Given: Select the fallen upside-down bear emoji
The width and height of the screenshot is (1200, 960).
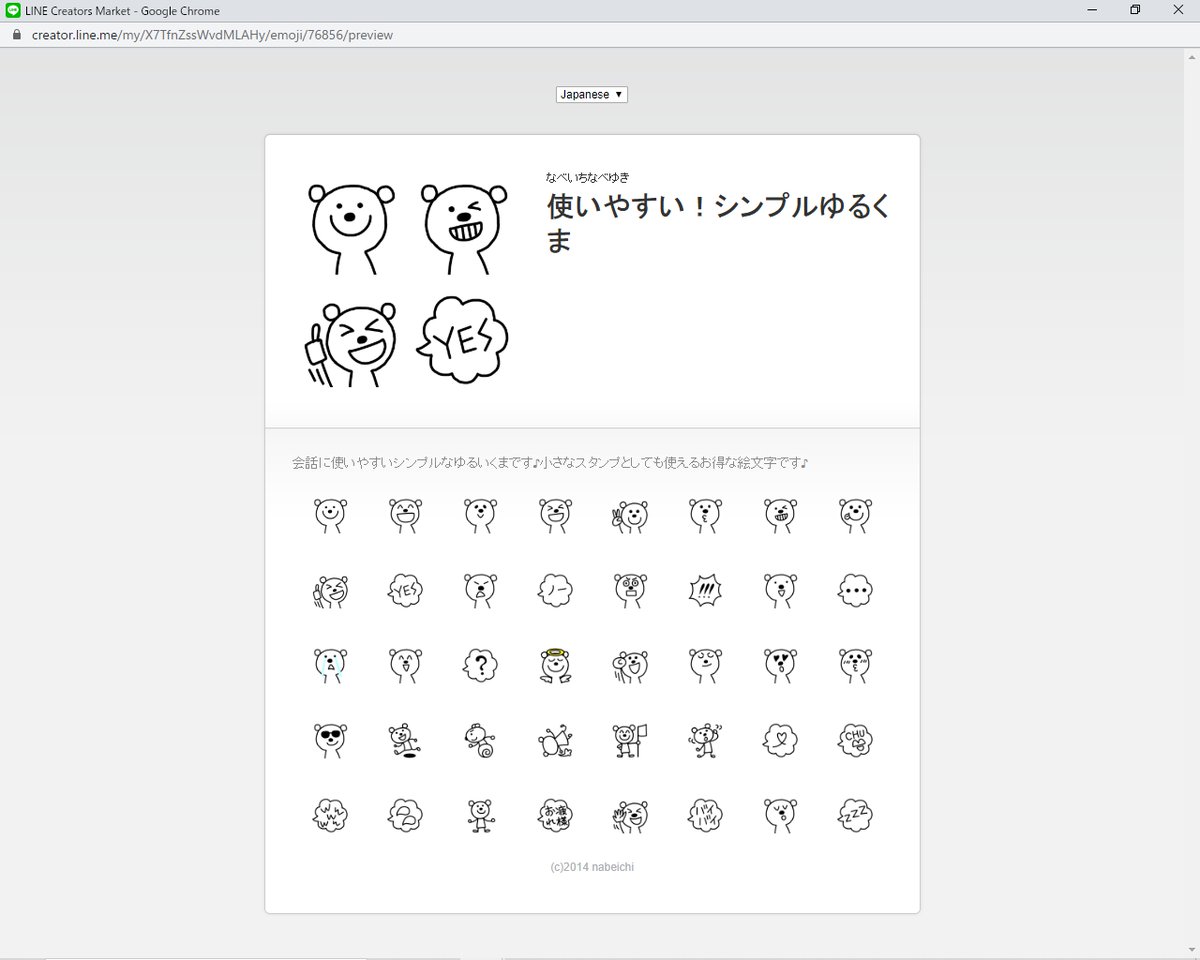Looking at the screenshot, I should coord(555,740).
